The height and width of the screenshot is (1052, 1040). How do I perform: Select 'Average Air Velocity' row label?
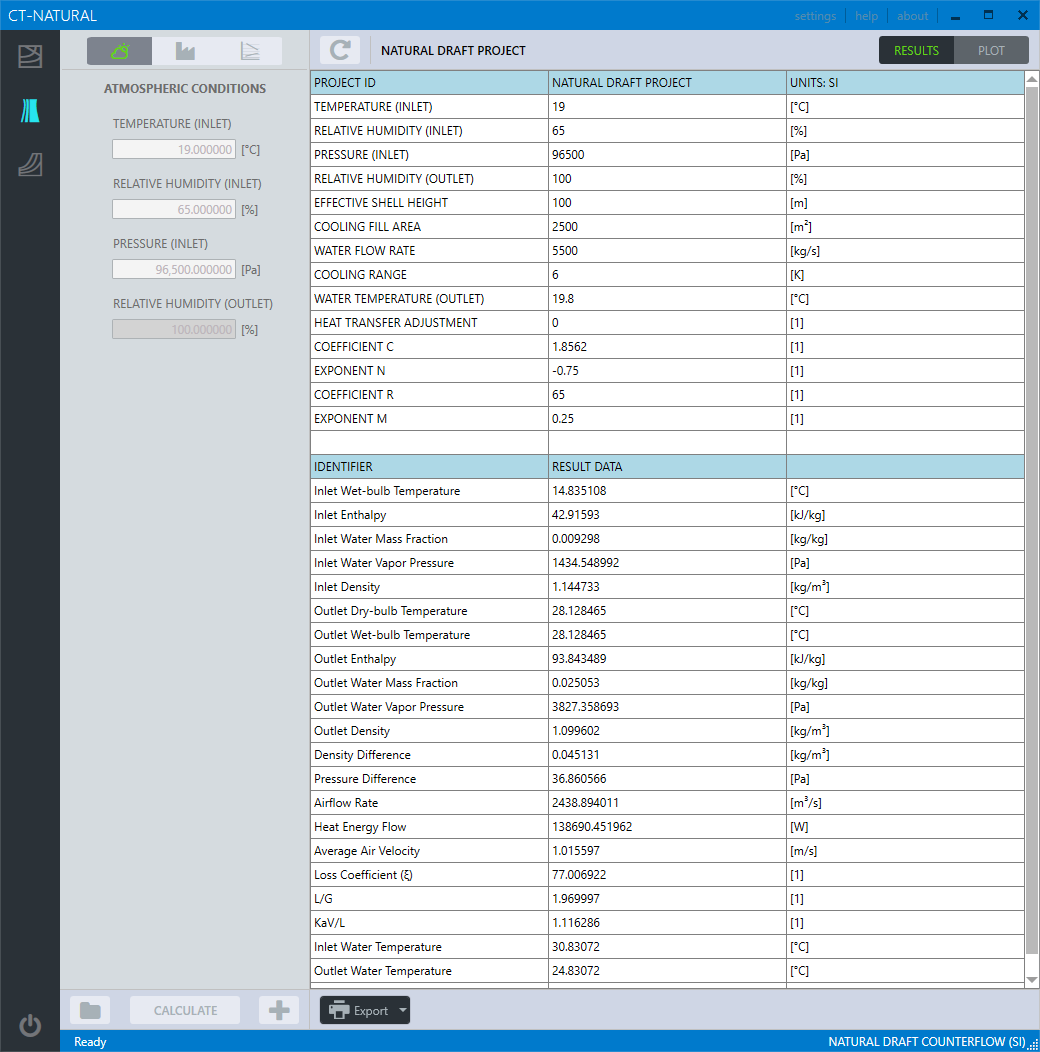(x=366, y=851)
